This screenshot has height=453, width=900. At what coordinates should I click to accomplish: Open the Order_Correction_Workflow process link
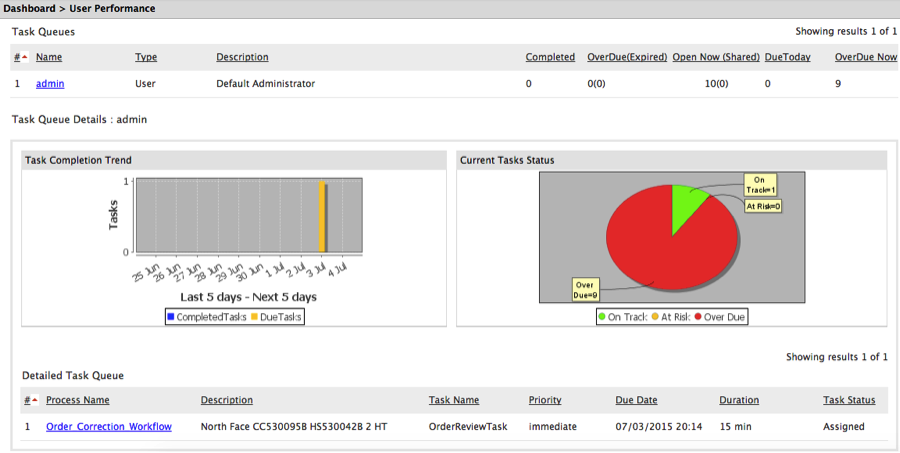(108, 427)
